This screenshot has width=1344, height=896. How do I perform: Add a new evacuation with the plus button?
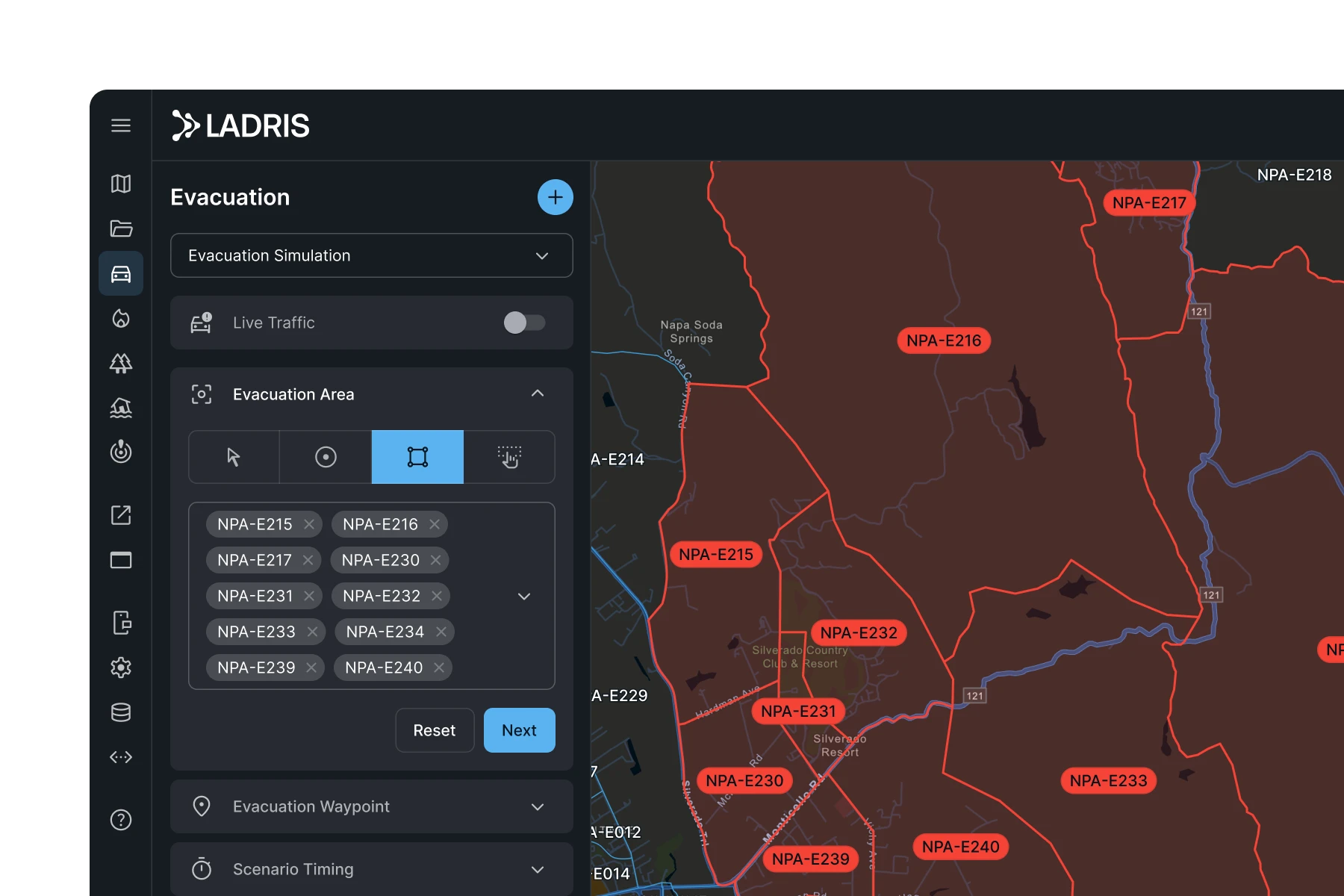pyautogui.click(x=555, y=197)
